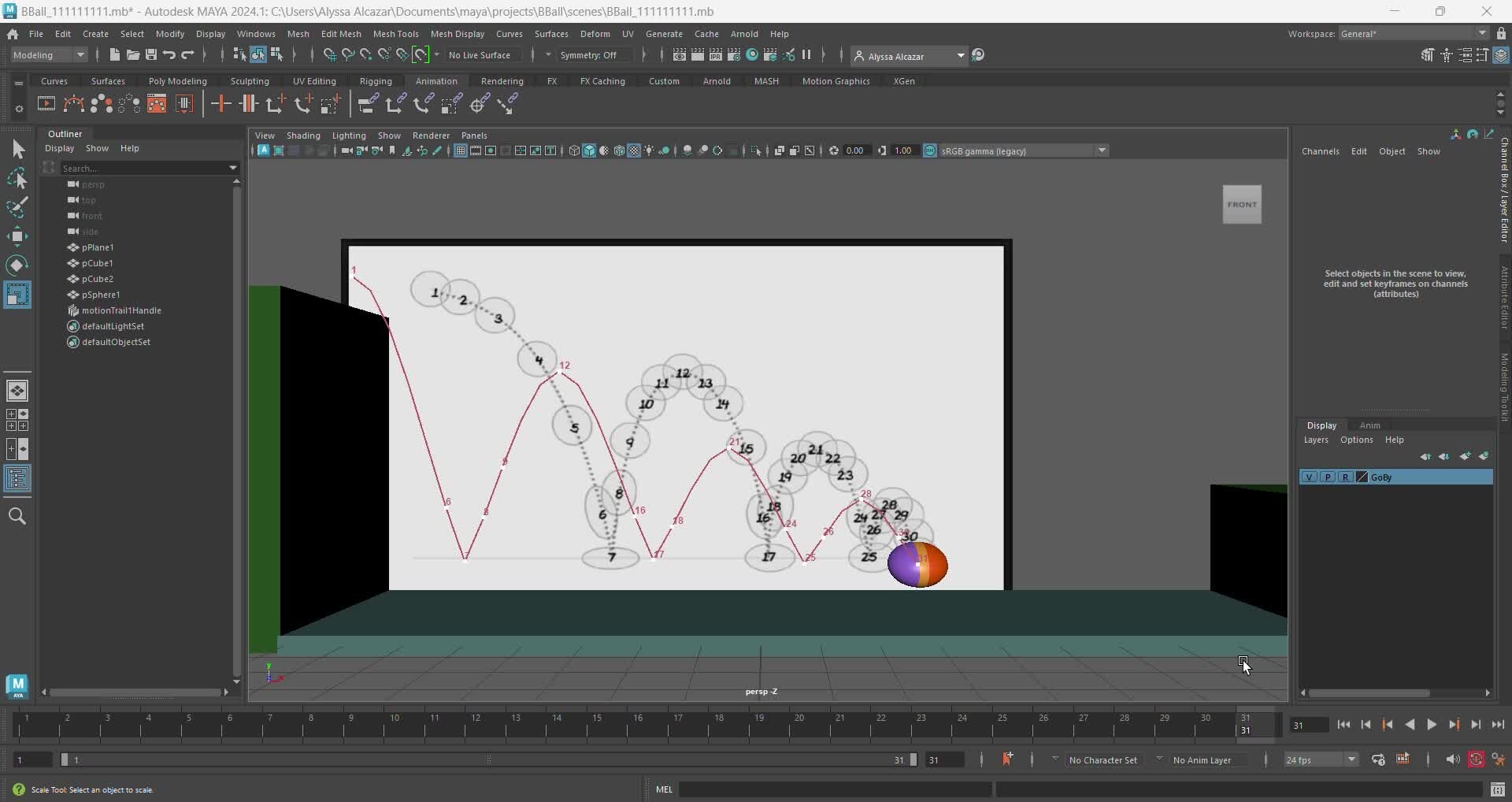1512x802 pixels.
Task: Select the GoBy layer entry
Action: [x=1384, y=477]
